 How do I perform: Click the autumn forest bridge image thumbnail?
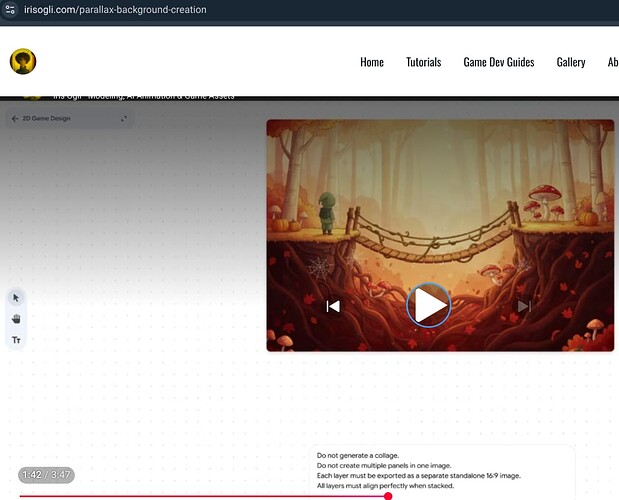440,236
